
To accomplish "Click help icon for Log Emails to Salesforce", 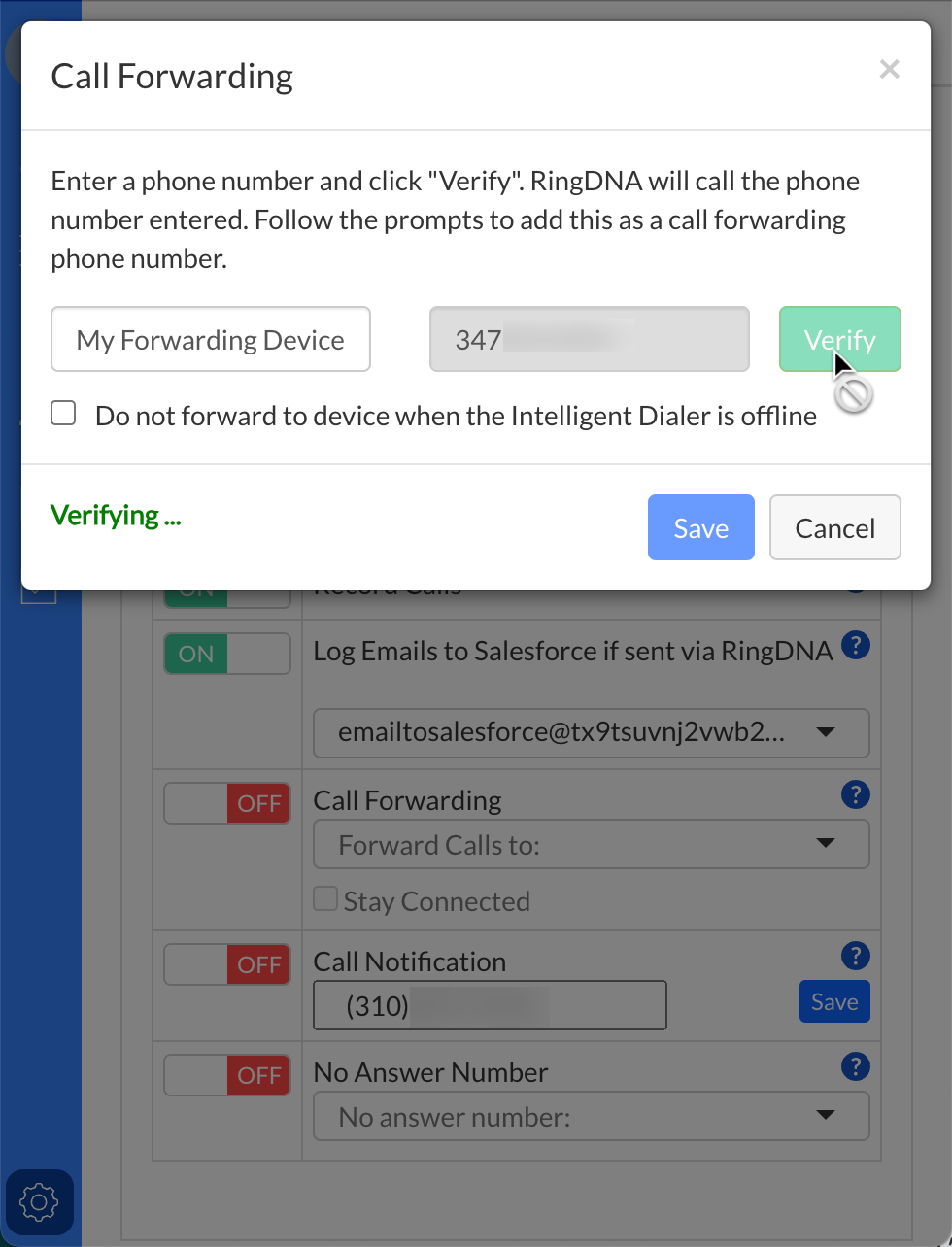I will click(x=855, y=645).
